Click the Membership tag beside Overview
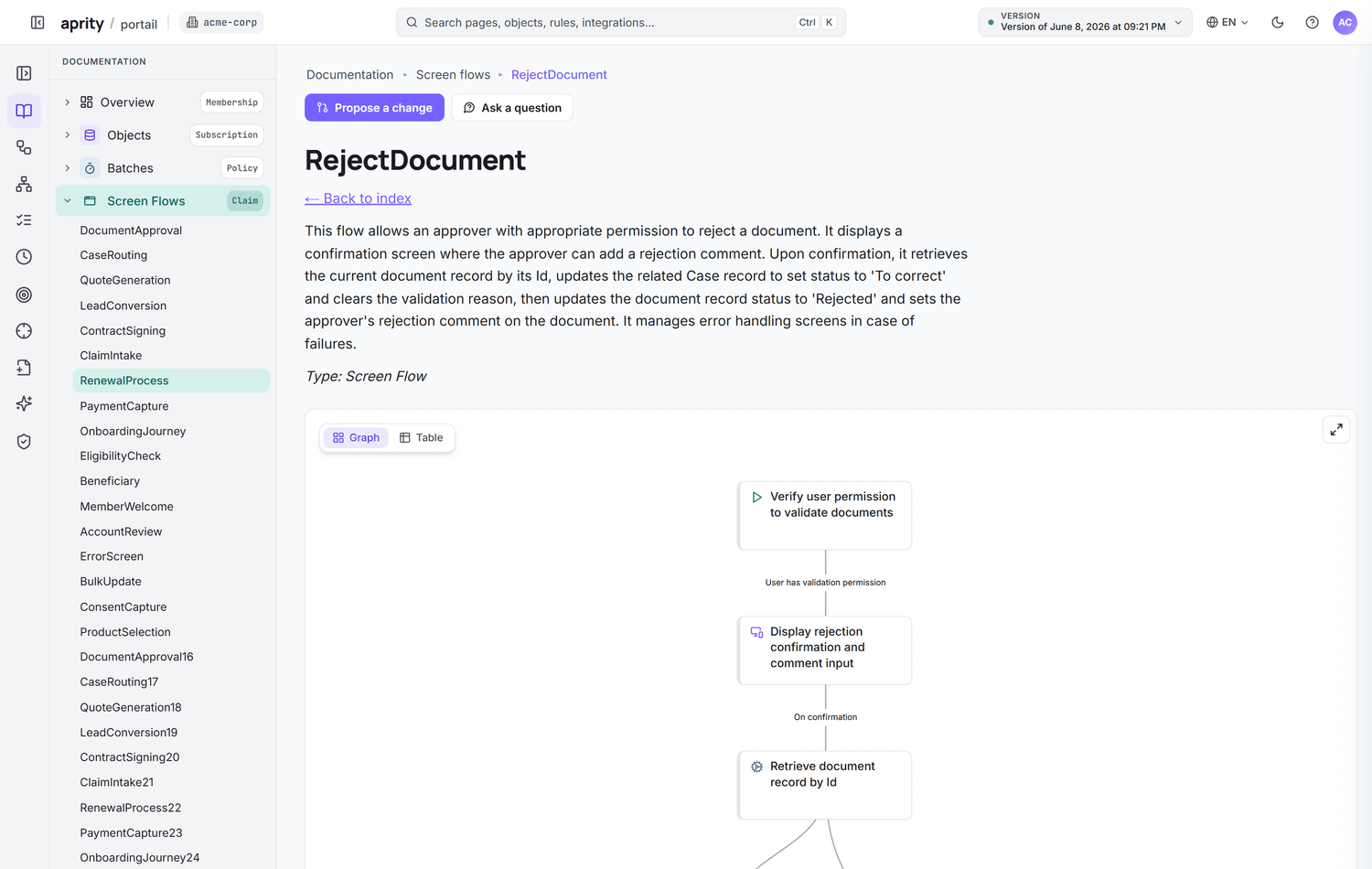Screen dimensions: 1372x869 click(x=231, y=102)
